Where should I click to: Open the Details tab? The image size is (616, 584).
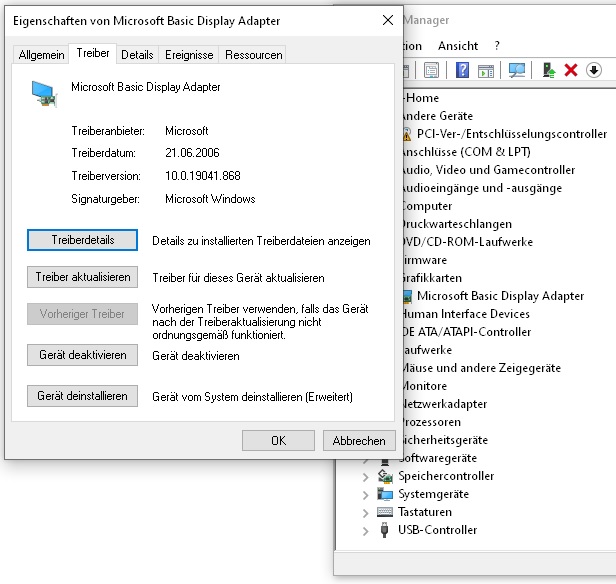(x=137, y=55)
